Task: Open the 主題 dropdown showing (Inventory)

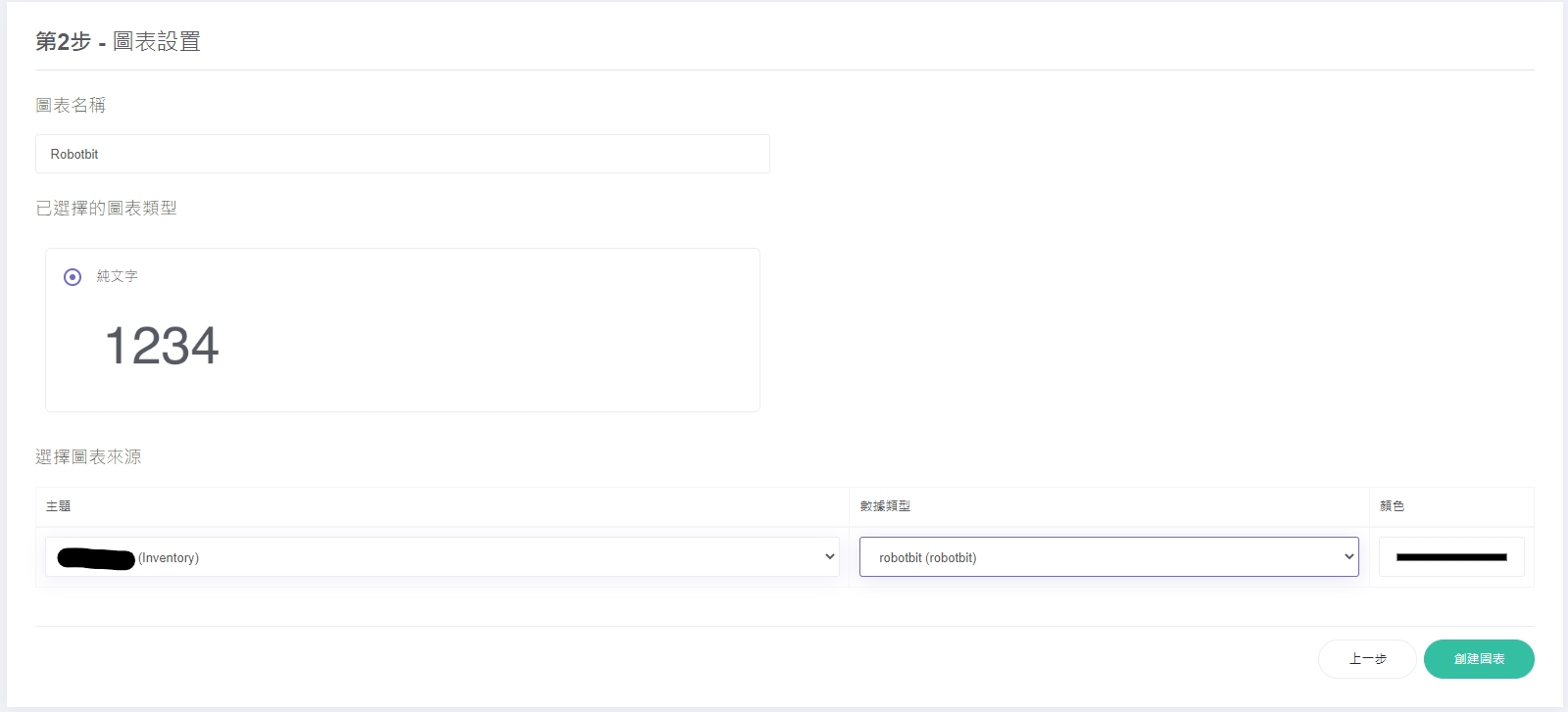Action: pos(441,557)
